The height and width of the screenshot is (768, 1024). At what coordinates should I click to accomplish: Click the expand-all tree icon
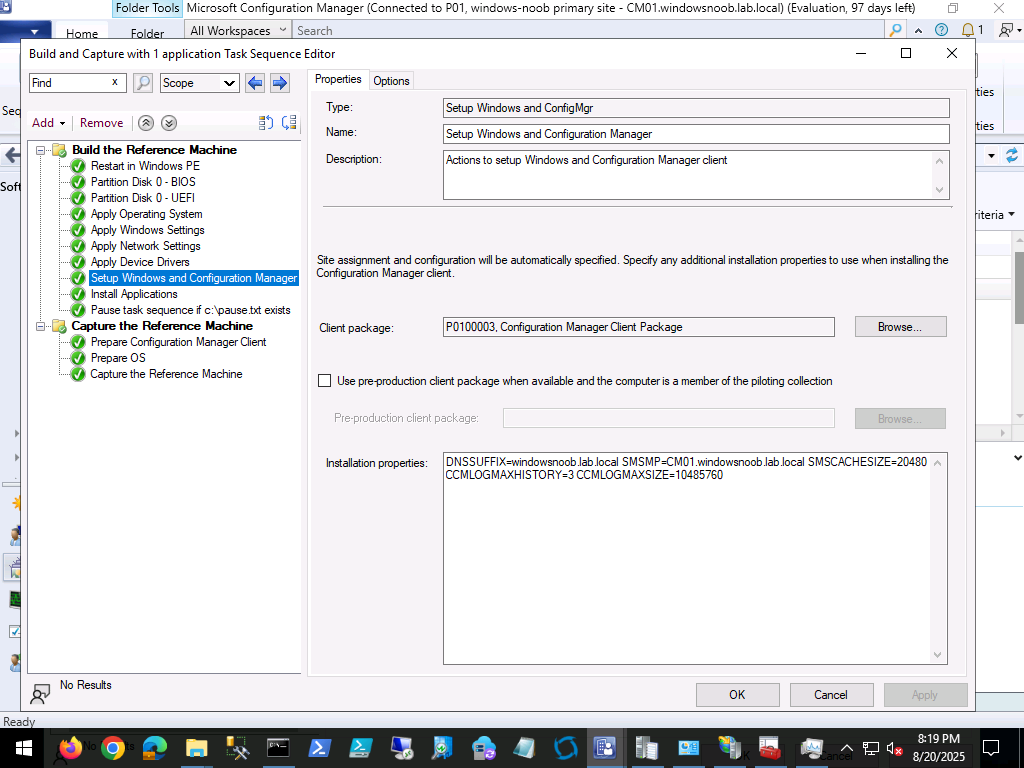(289, 123)
